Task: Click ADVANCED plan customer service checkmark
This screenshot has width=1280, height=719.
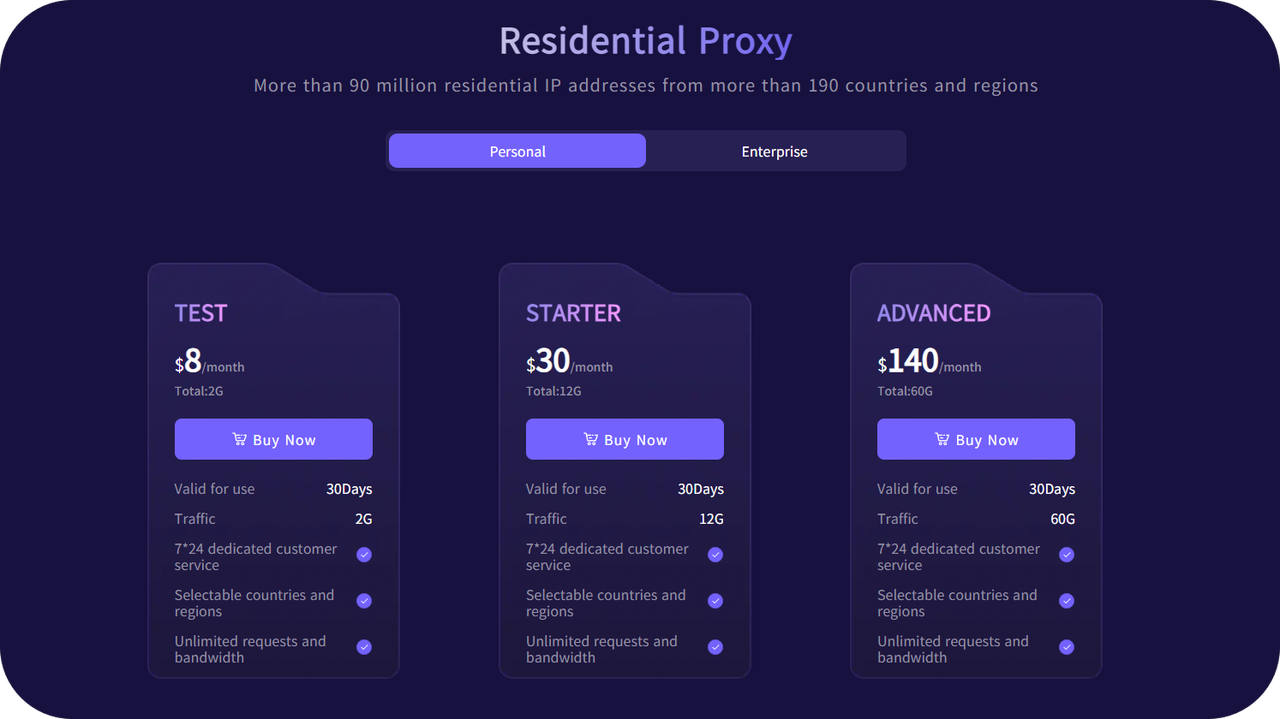Action: (1067, 555)
